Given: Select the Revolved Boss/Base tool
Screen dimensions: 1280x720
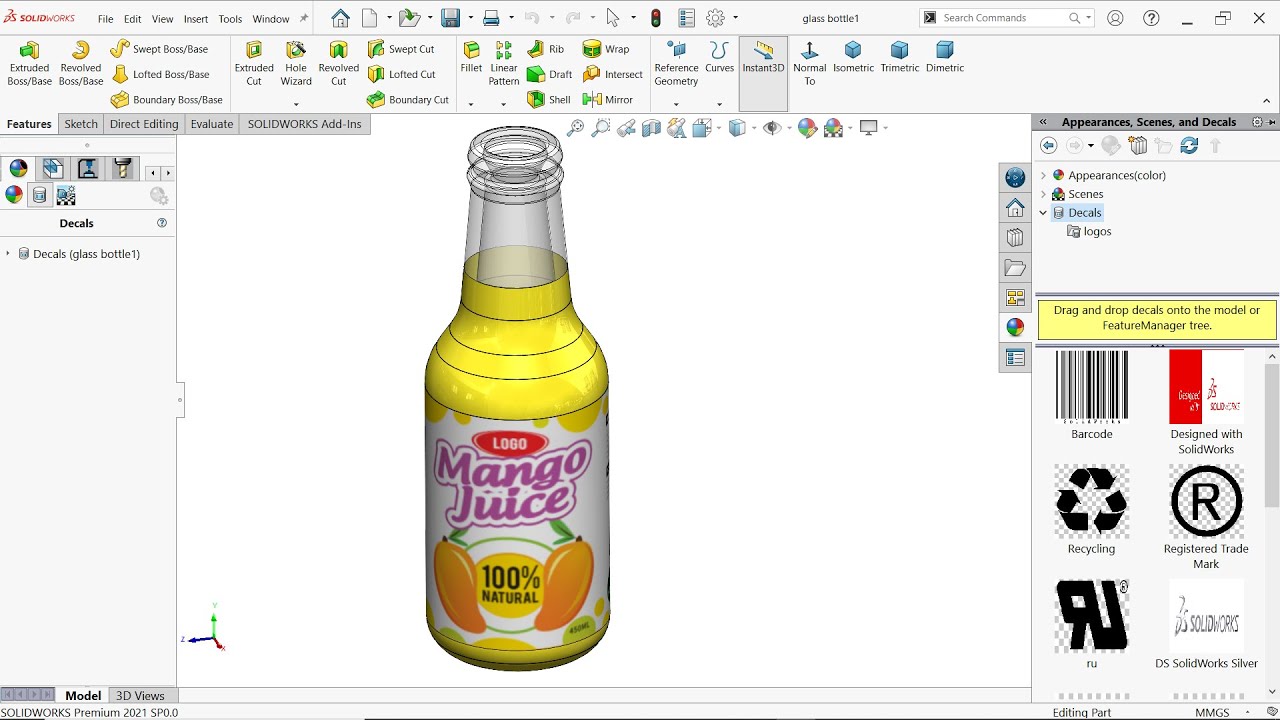Looking at the screenshot, I should 81,64.
